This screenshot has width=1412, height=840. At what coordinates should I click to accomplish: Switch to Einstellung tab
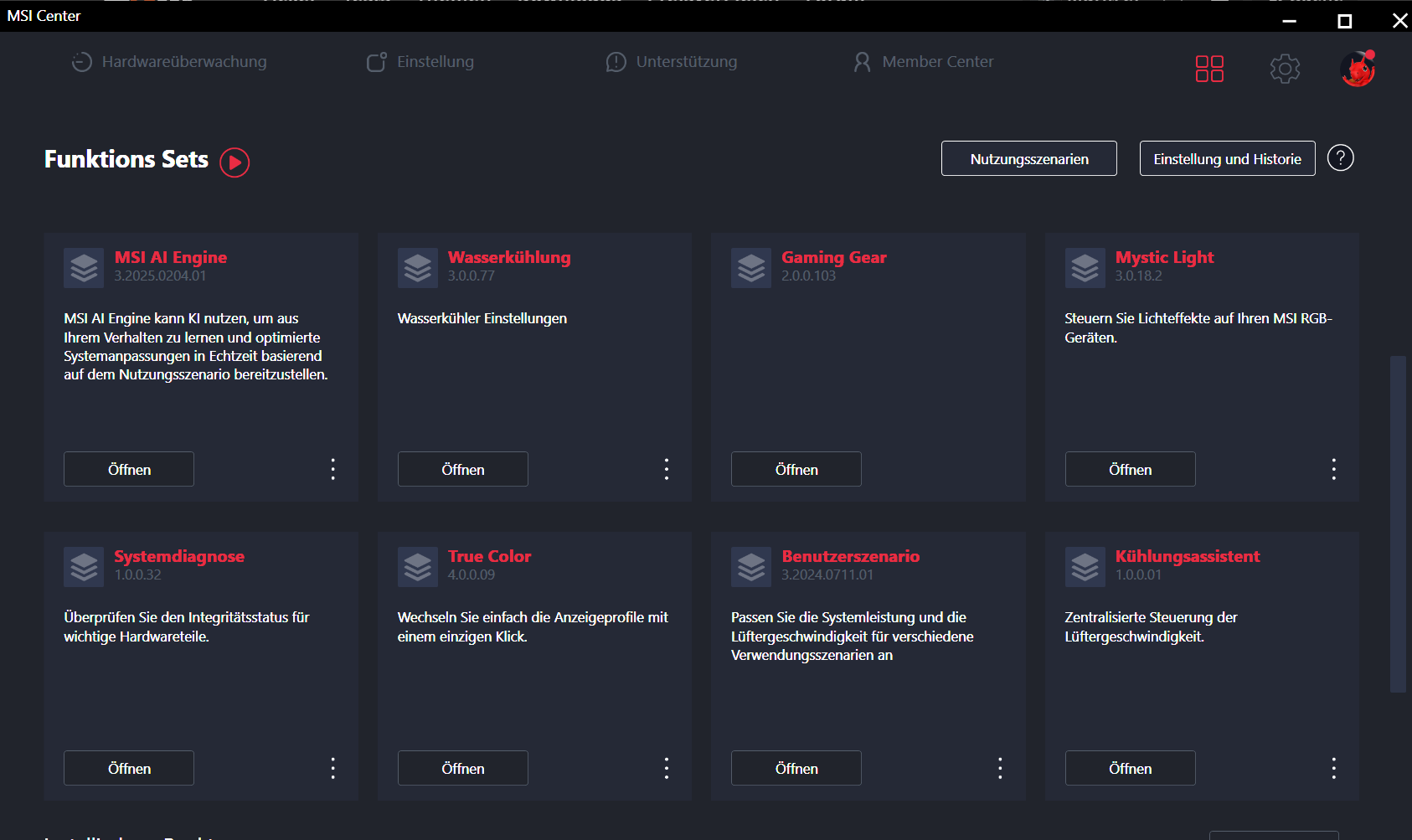click(x=420, y=62)
